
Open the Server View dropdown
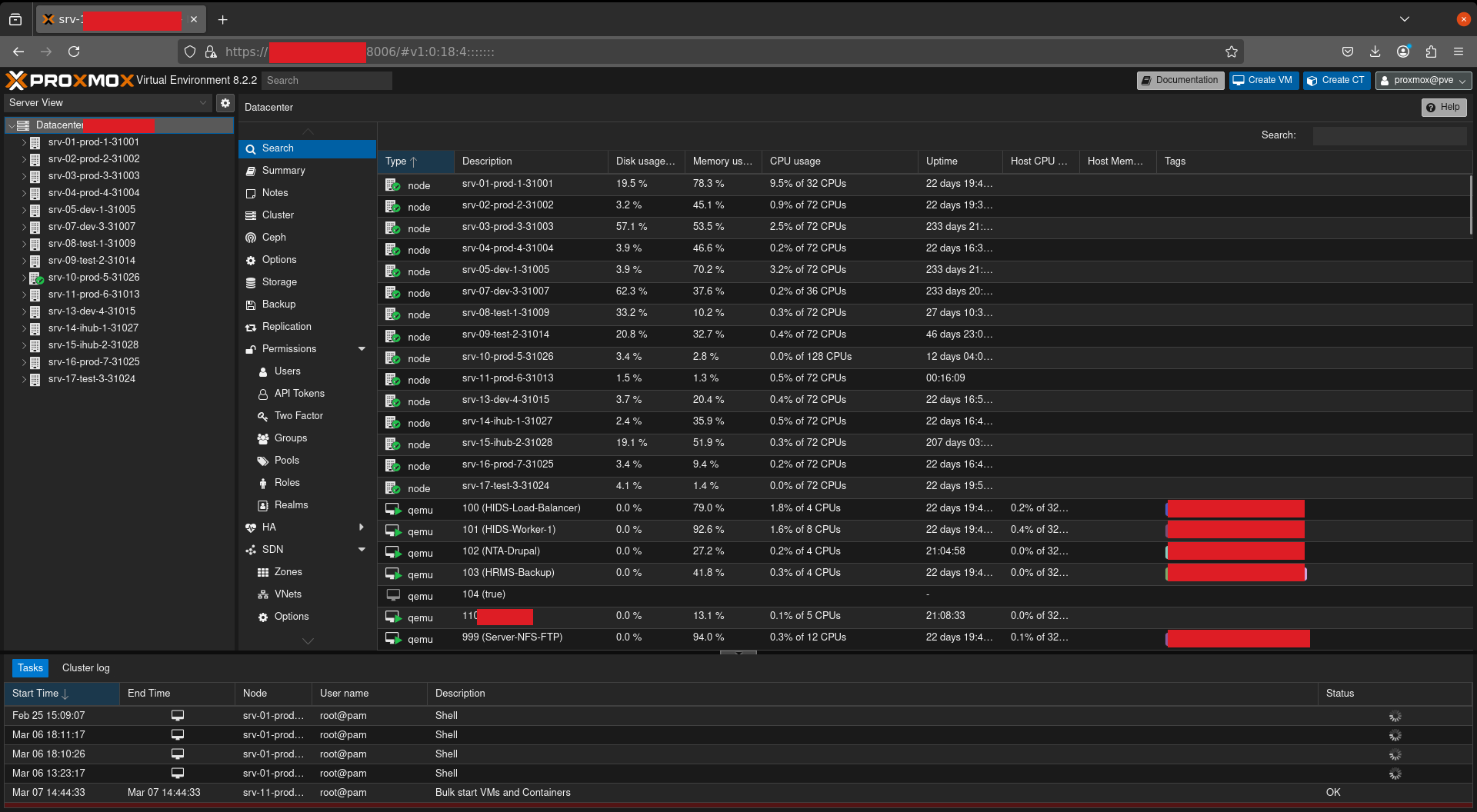[108, 103]
